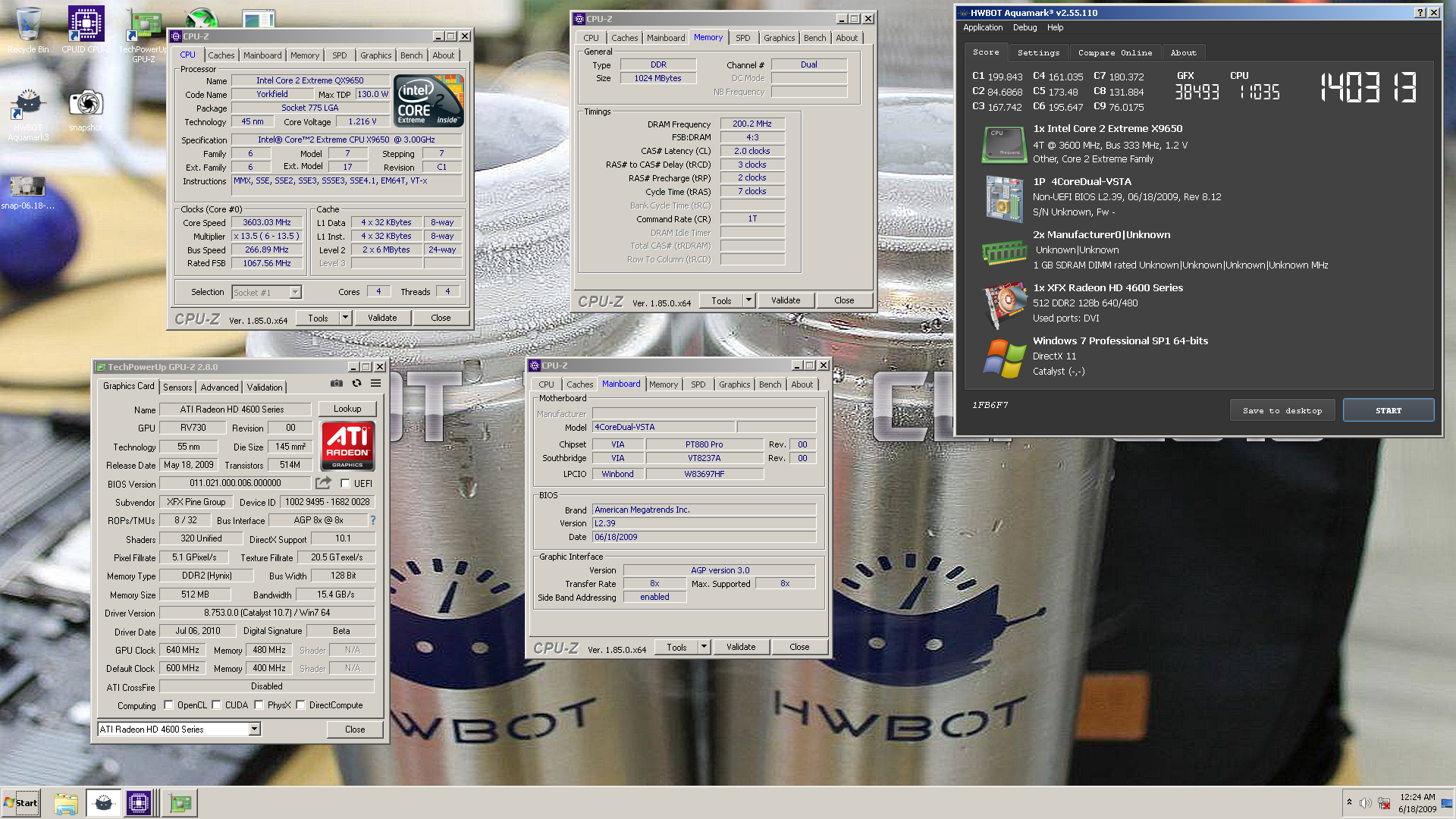Click Validate in the Memory tab window
This screenshot has height=819, width=1456.
[786, 300]
